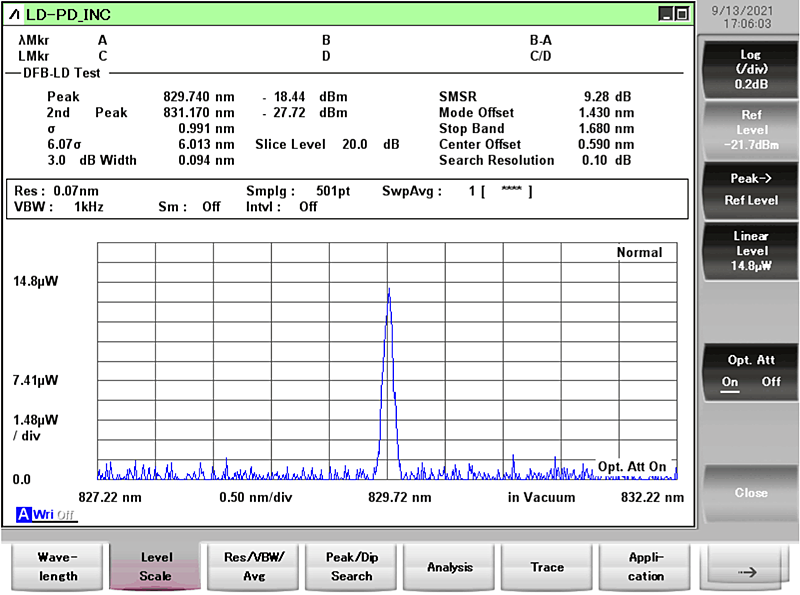Click the LMkr marker label
This screenshot has height=595, width=800.
(x=34, y=56)
